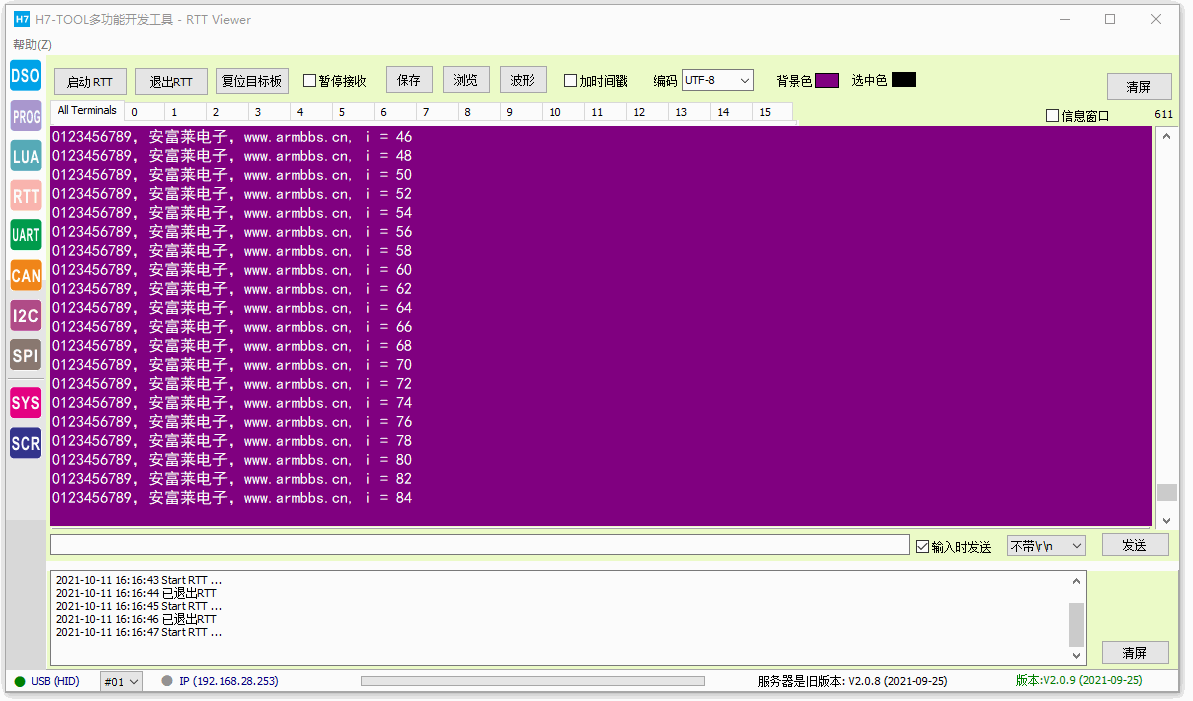Select terminal tab 0
Screen dimensions: 1193x701
(x=145, y=112)
